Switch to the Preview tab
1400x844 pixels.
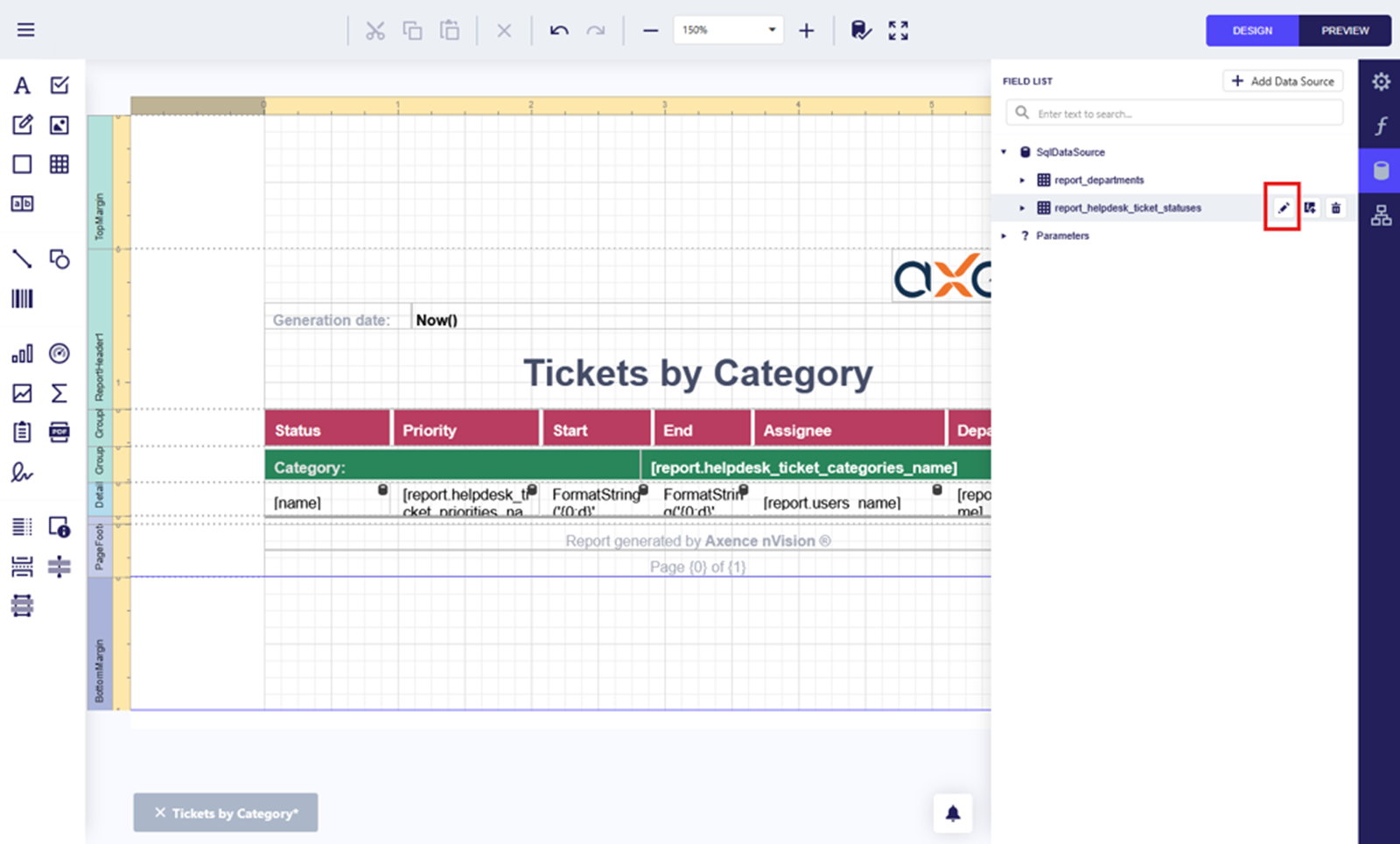[x=1344, y=31]
